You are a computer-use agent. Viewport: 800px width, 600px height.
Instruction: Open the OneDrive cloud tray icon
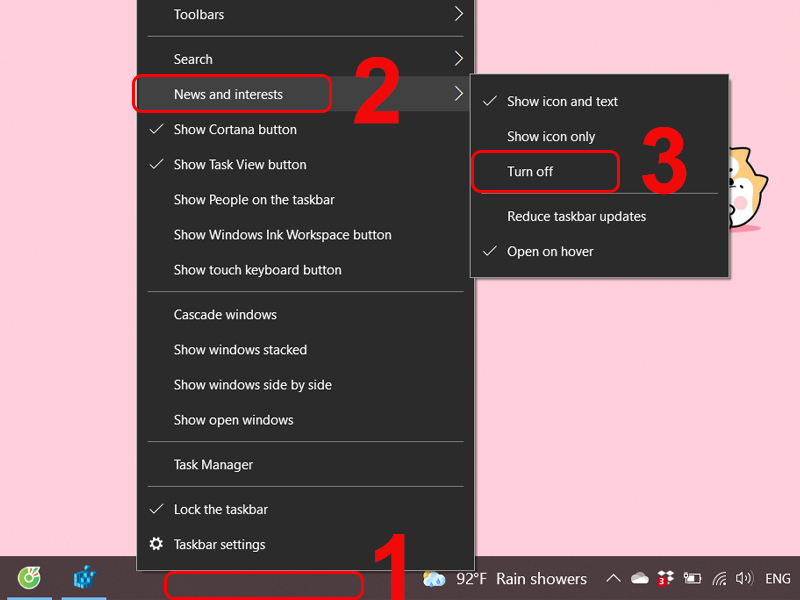pyautogui.click(x=639, y=579)
